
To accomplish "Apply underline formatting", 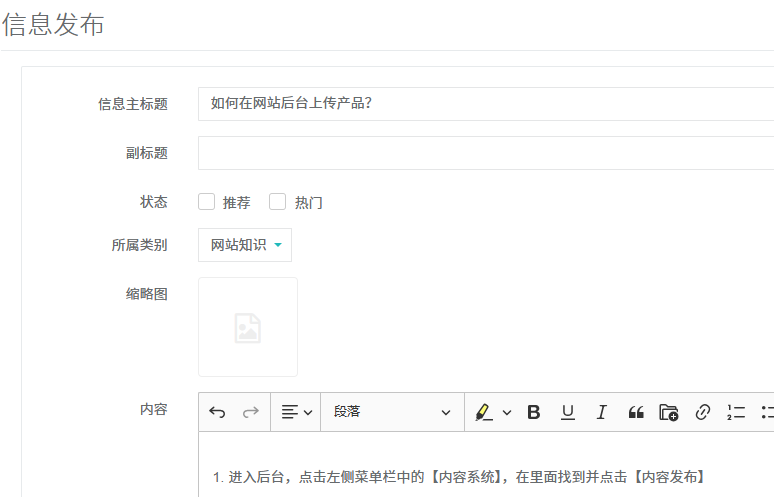I will pyautogui.click(x=568, y=412).
